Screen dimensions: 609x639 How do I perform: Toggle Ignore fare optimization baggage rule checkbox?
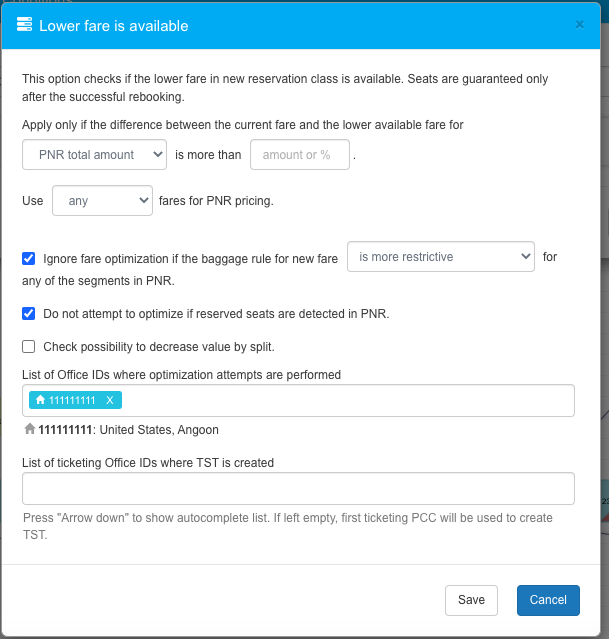[x=29, y=258]
